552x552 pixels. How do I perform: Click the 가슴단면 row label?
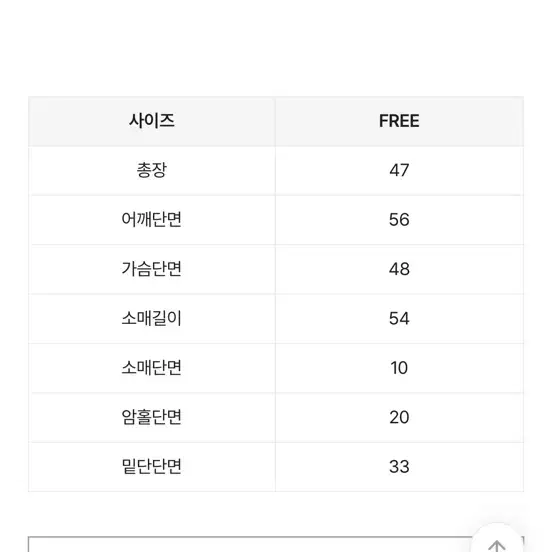pyautogui.click(x=152, y=269)
